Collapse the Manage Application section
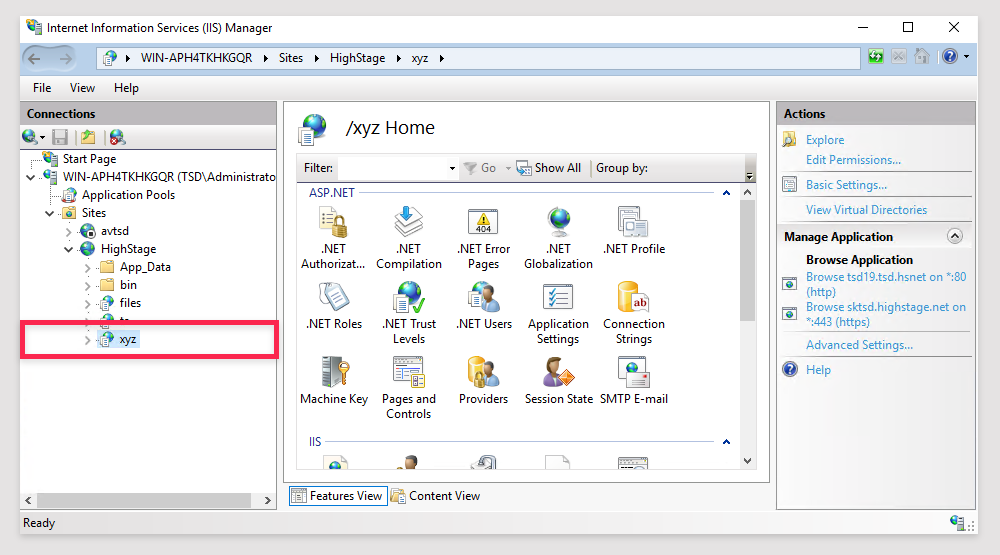Image resolution: width=1000 pixels, height=555 pixels. pos(955,237)
